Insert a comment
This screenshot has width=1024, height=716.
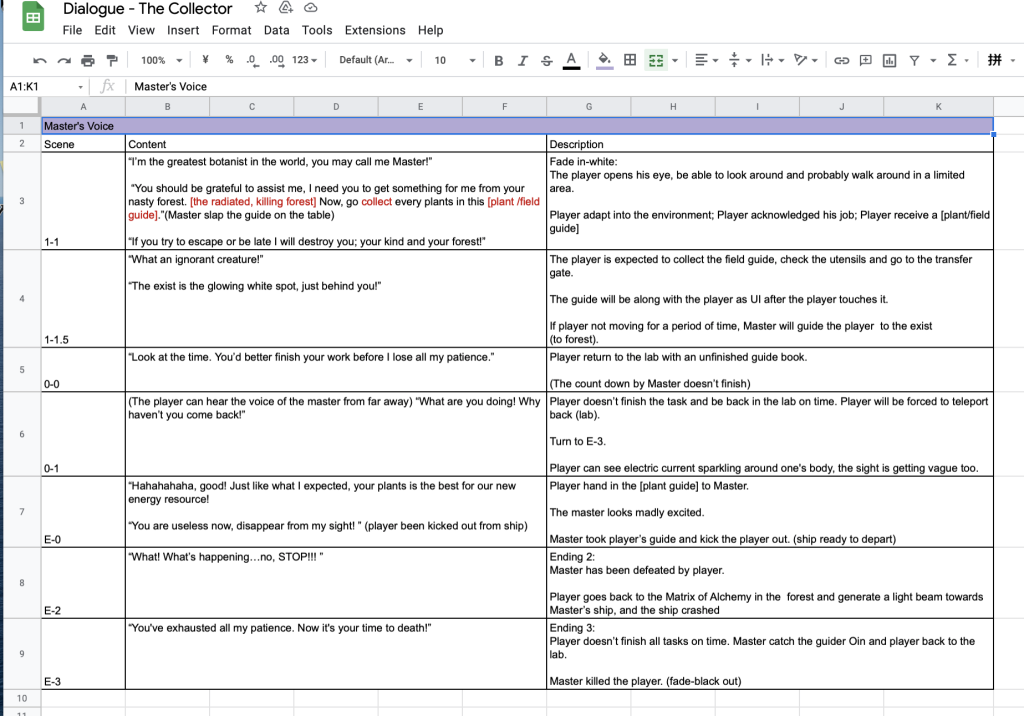click(865, 60)
